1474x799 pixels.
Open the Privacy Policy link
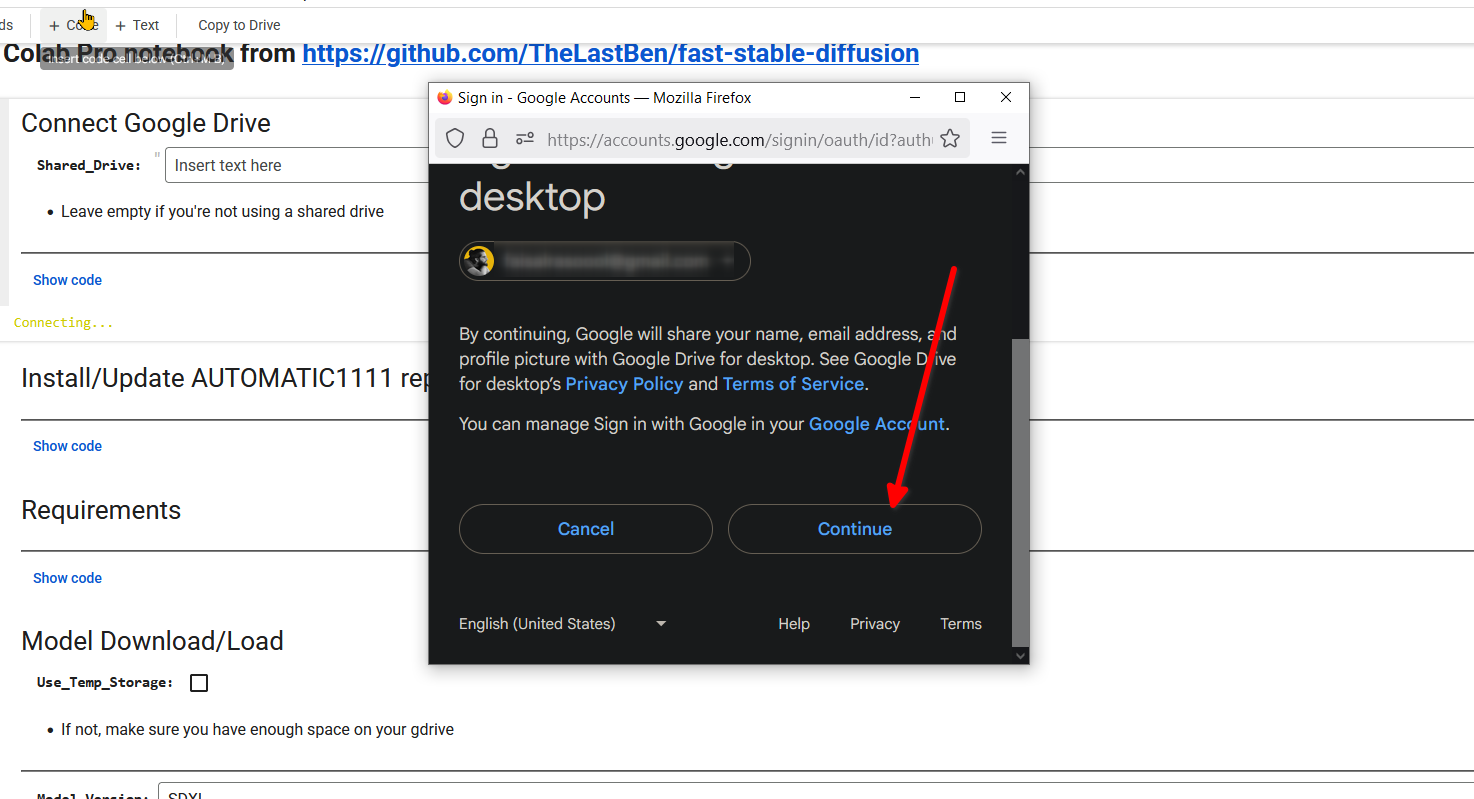click(625, 384)
